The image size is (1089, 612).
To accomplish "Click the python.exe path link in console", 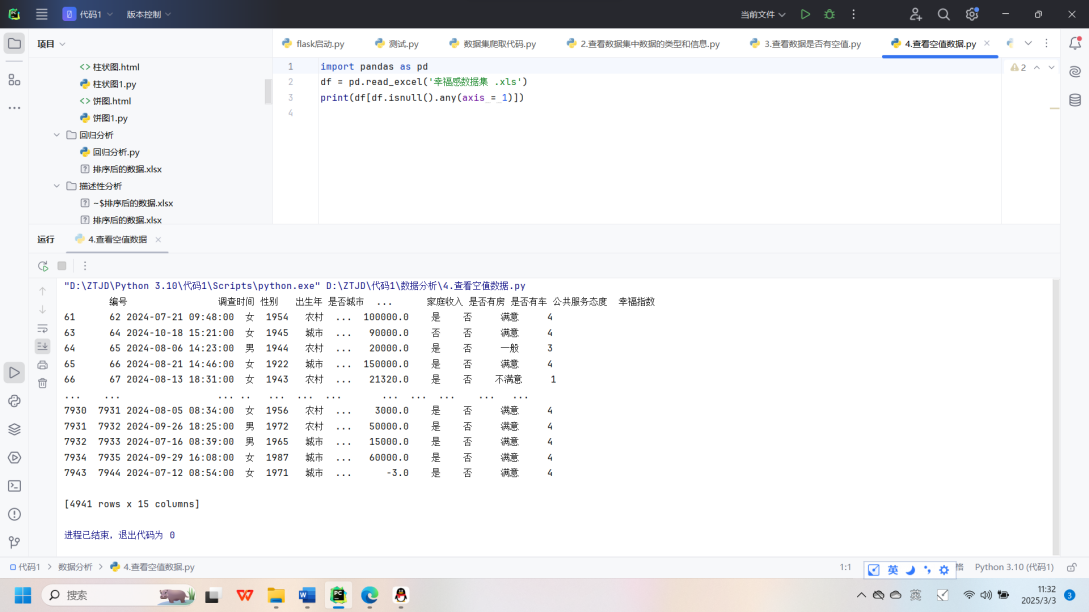I will [x=192, y=286].
